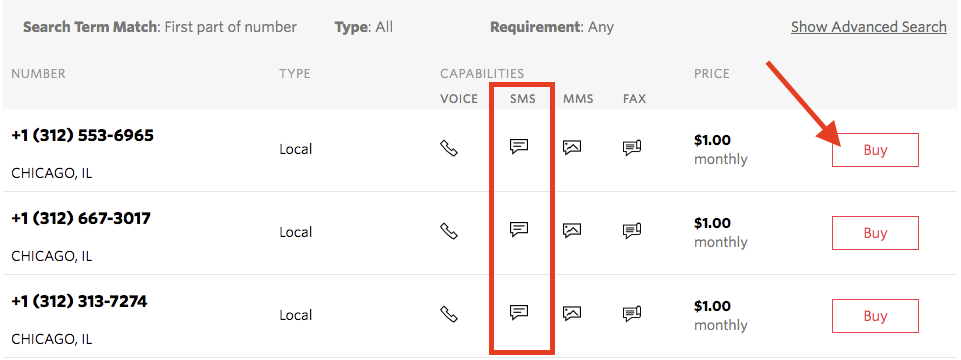Click MMS icon for 553-6965 number
The image size is (961, 360).
[572, 147]
